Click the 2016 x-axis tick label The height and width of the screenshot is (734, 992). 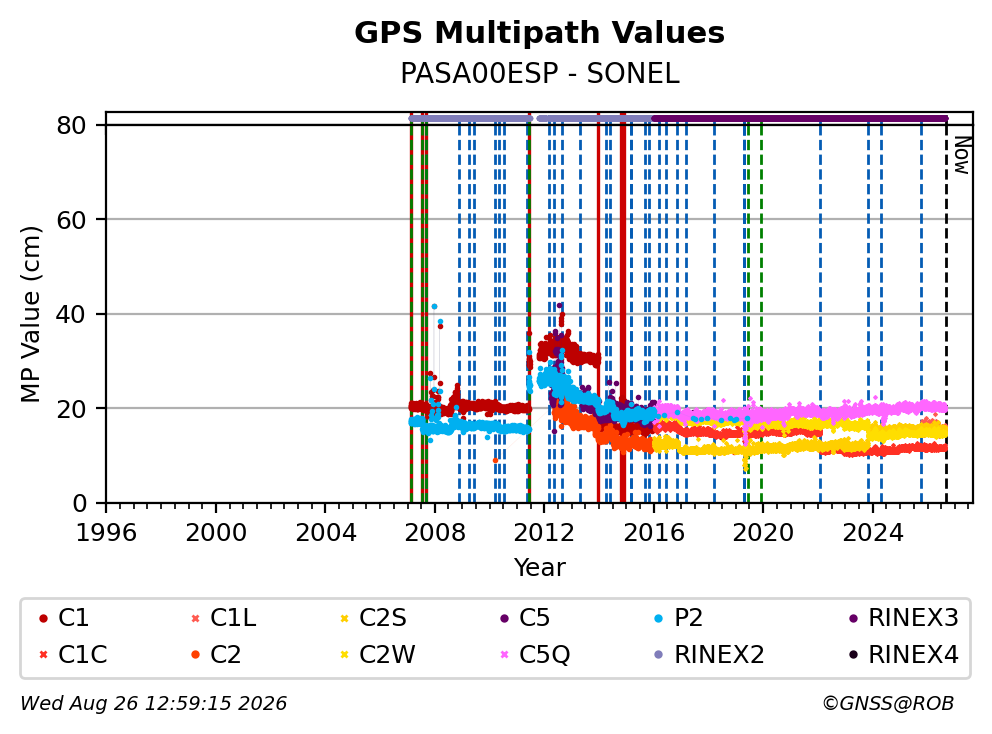(654, 533)
